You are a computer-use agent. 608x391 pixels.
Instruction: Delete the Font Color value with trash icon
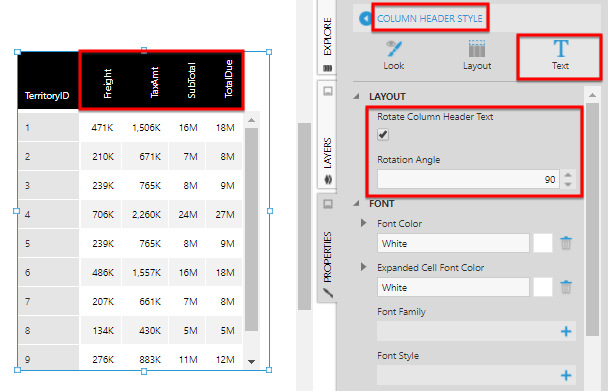[x=566, y=243]
